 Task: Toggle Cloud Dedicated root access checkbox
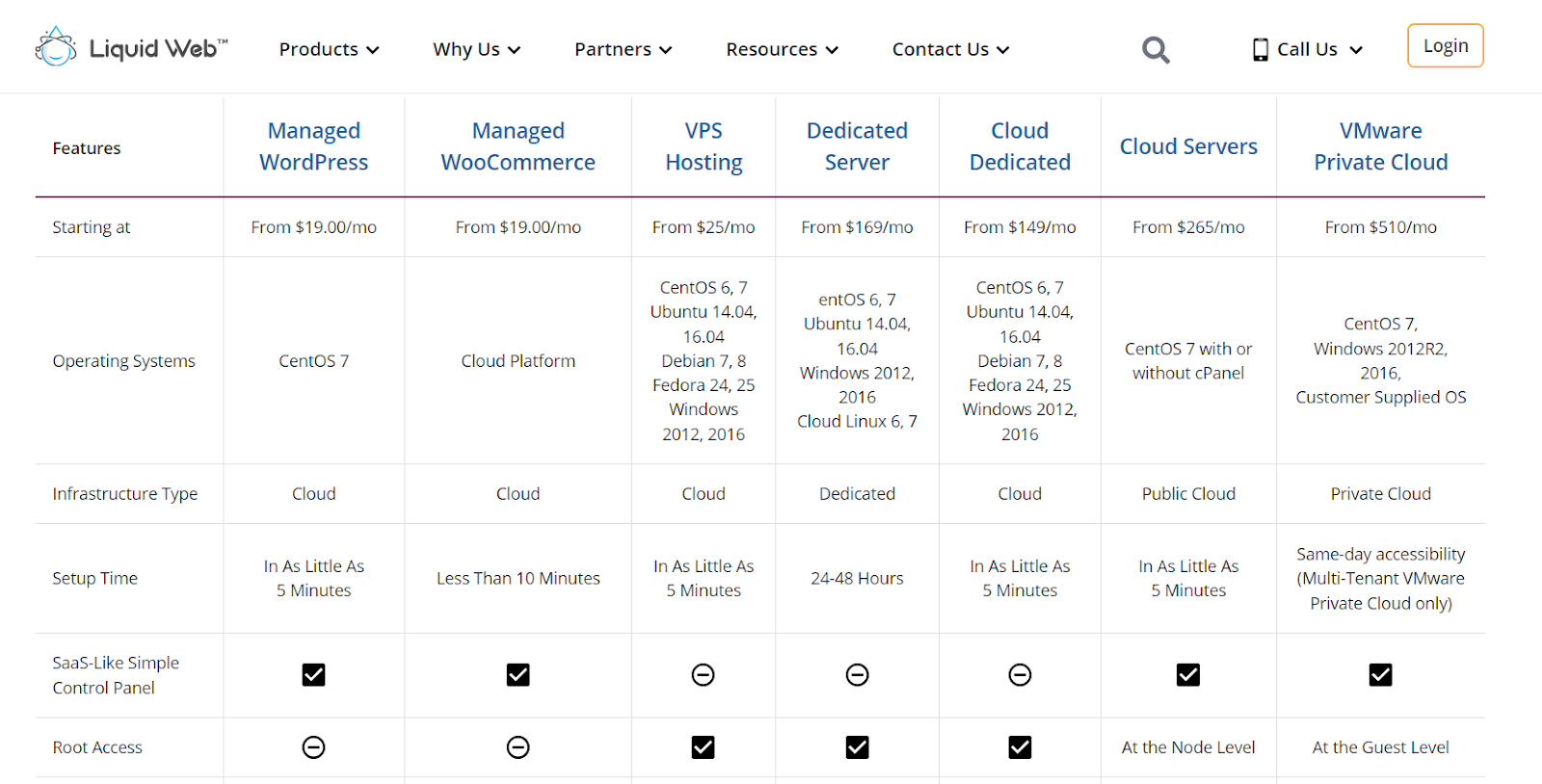[x=1020, y=747]
